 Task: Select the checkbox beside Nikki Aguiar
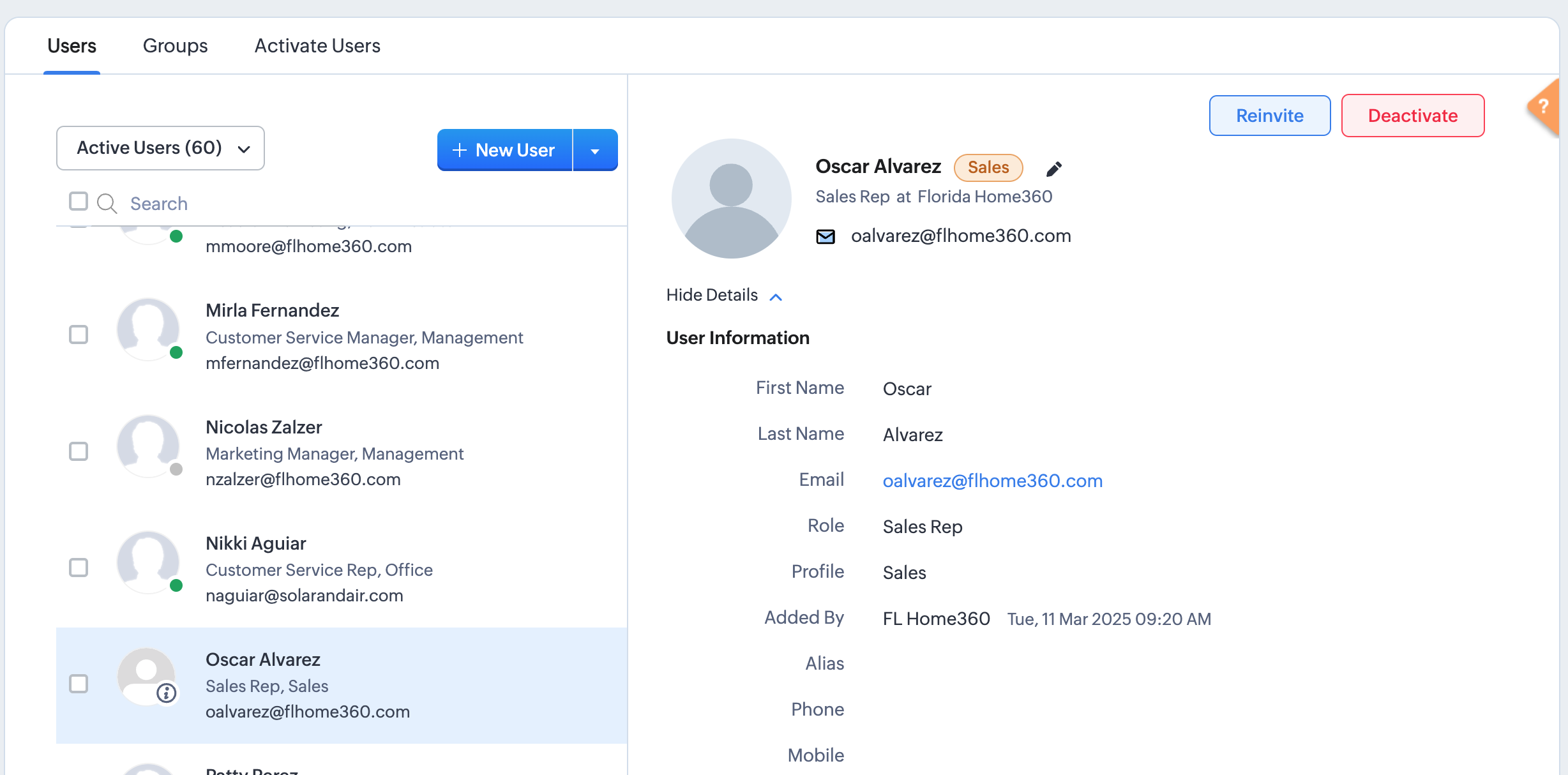click(79, 568)
